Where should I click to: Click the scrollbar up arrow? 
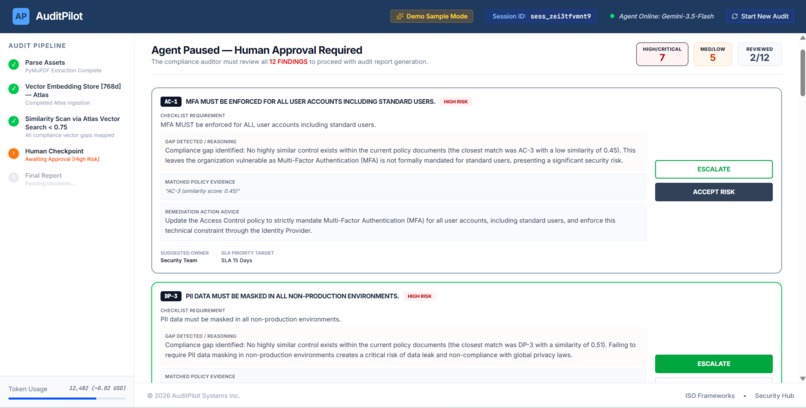pyautogui.click(x=802, y=39)
